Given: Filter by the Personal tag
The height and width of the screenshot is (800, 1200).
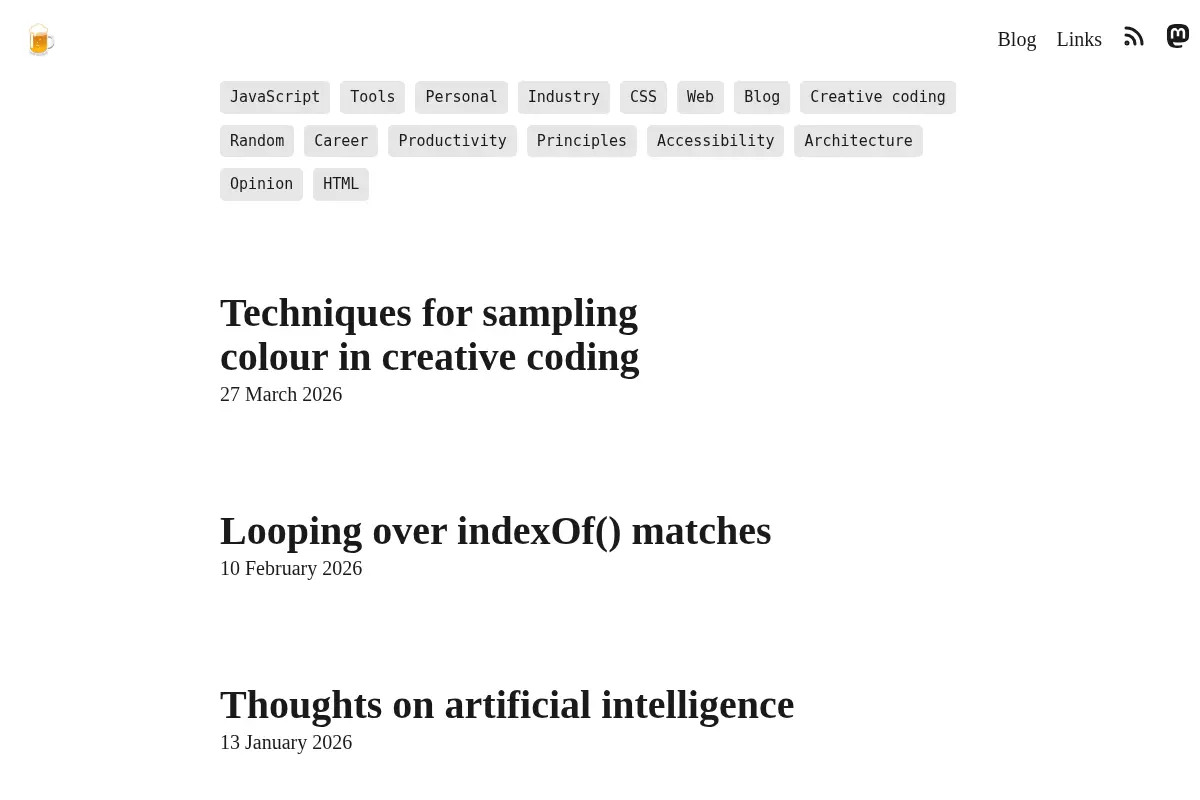Looking at the screenshot, I should (x=461, y=97).
